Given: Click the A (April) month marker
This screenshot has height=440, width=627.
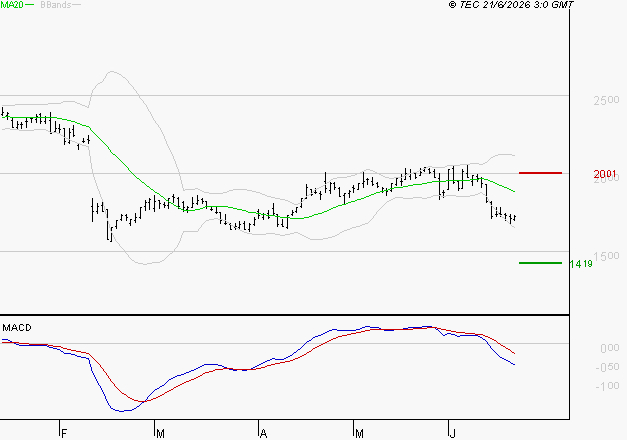Looking at the screenshot, I should [x=263, y=433].
